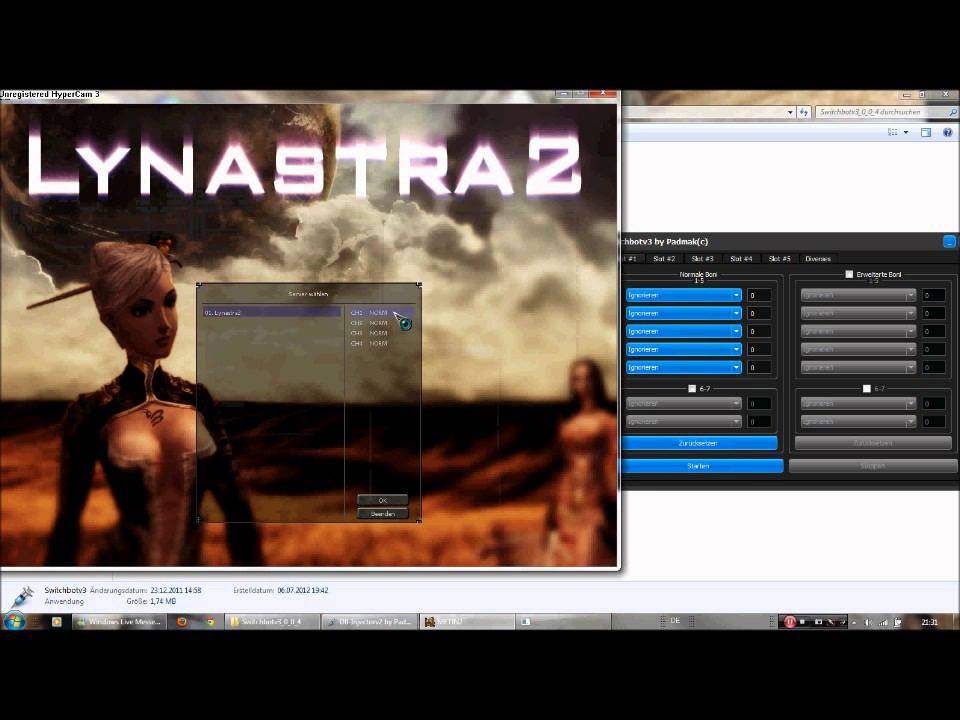
Task: Open the network tray icon
Action: tap(883, 622)
